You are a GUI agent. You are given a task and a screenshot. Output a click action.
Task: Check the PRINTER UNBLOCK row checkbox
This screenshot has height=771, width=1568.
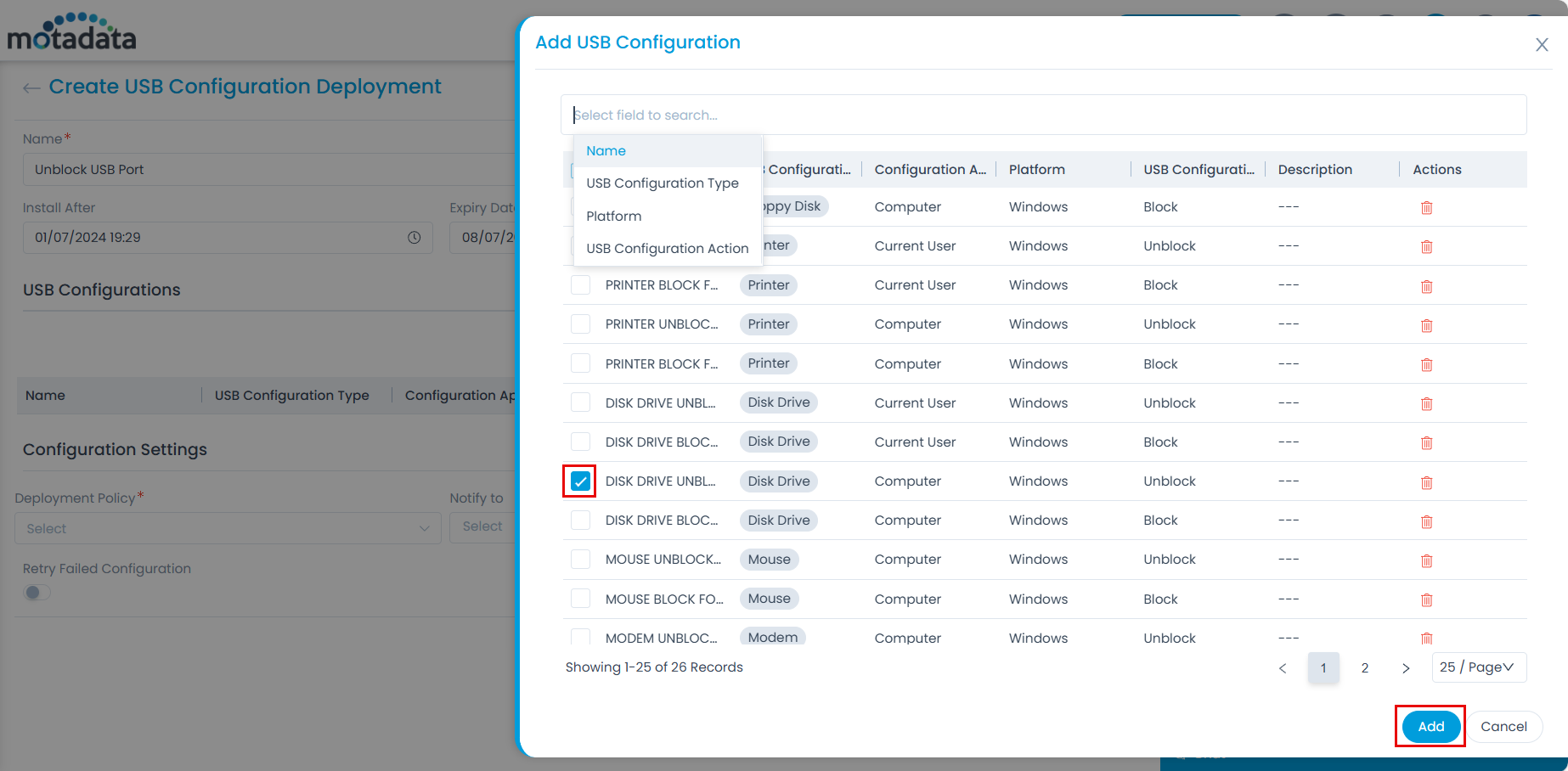(580, 324)
